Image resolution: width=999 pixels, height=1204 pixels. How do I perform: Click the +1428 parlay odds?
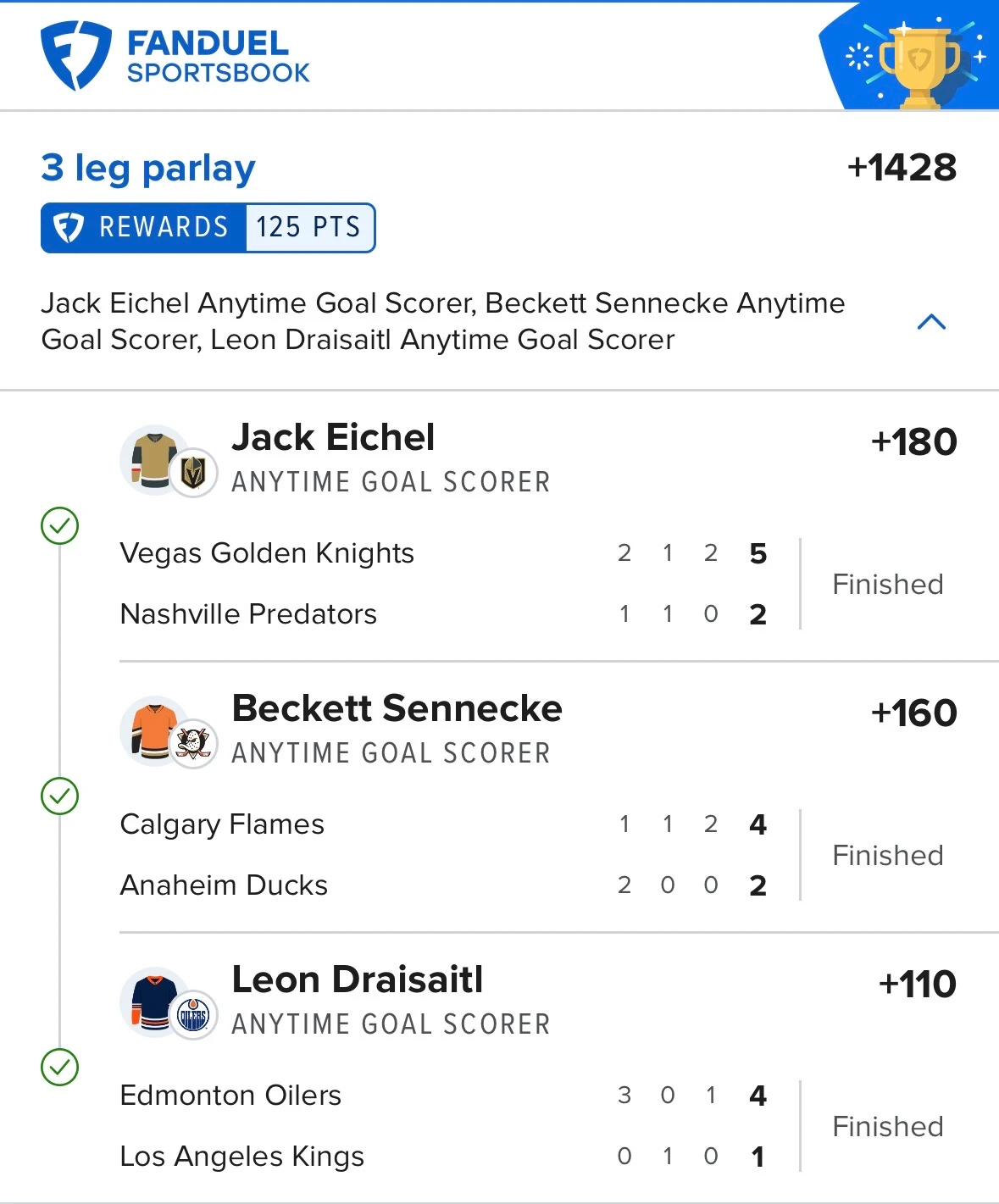902,168
